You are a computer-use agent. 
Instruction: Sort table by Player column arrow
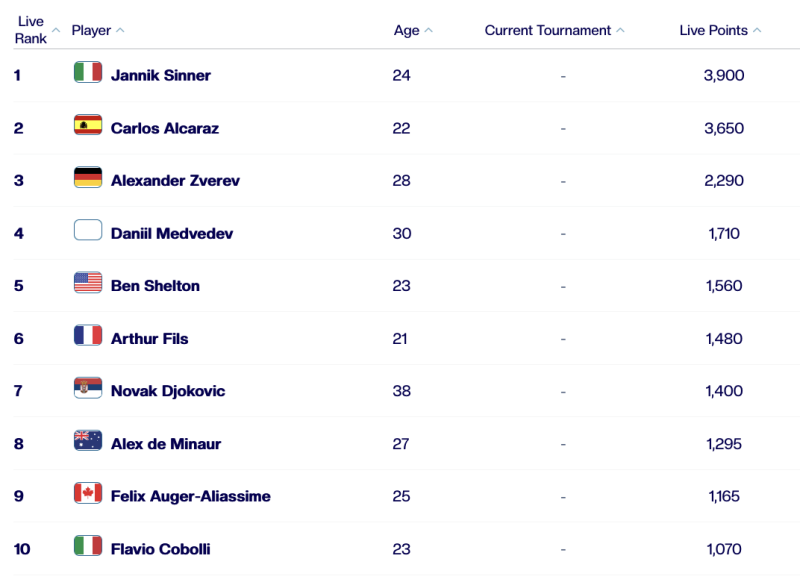pyautogui.click(x=120, y=30)
